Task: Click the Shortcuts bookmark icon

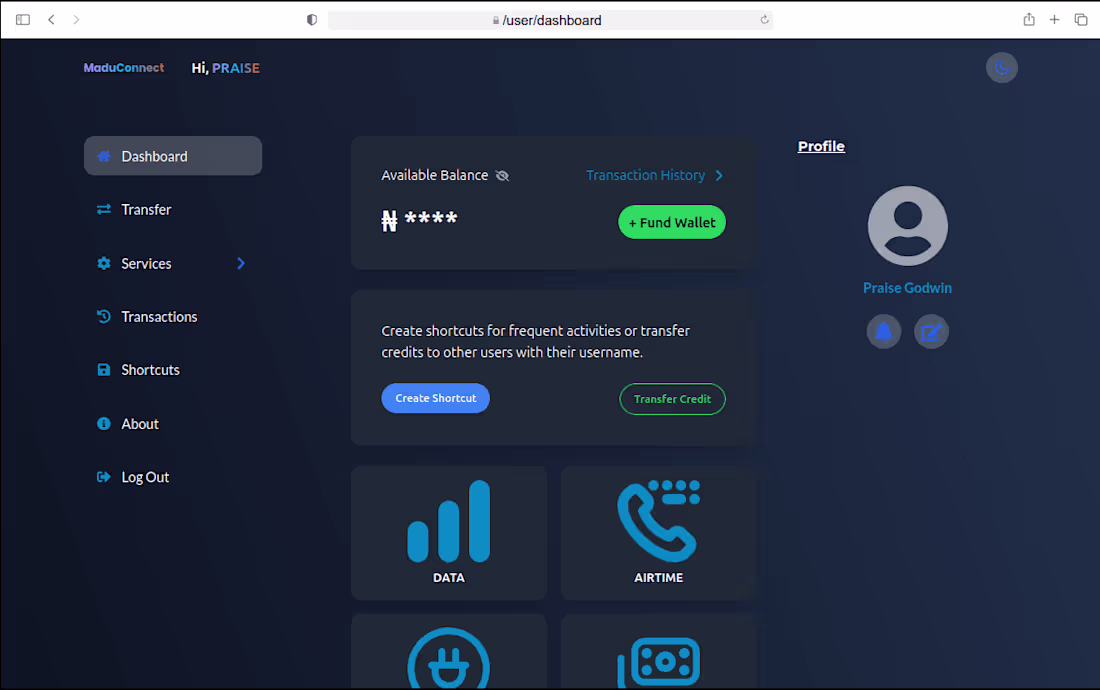Action: point(103,369)
